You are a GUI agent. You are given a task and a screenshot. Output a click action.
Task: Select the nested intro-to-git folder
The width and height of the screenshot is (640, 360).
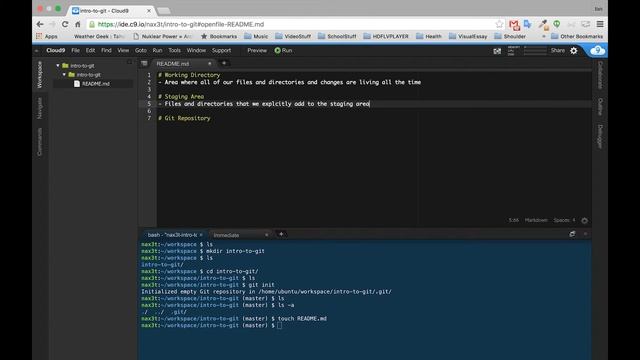88,75
